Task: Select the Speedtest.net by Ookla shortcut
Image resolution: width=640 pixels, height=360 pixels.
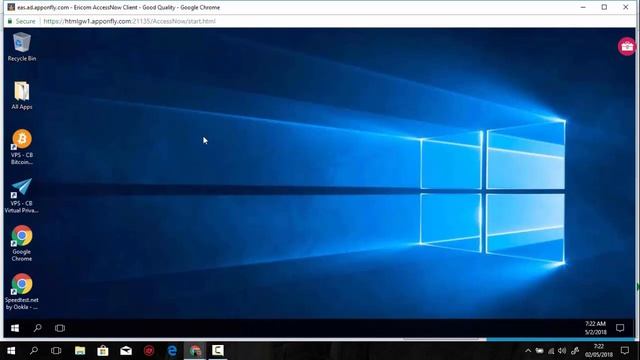Action: [x=22, y=292]
